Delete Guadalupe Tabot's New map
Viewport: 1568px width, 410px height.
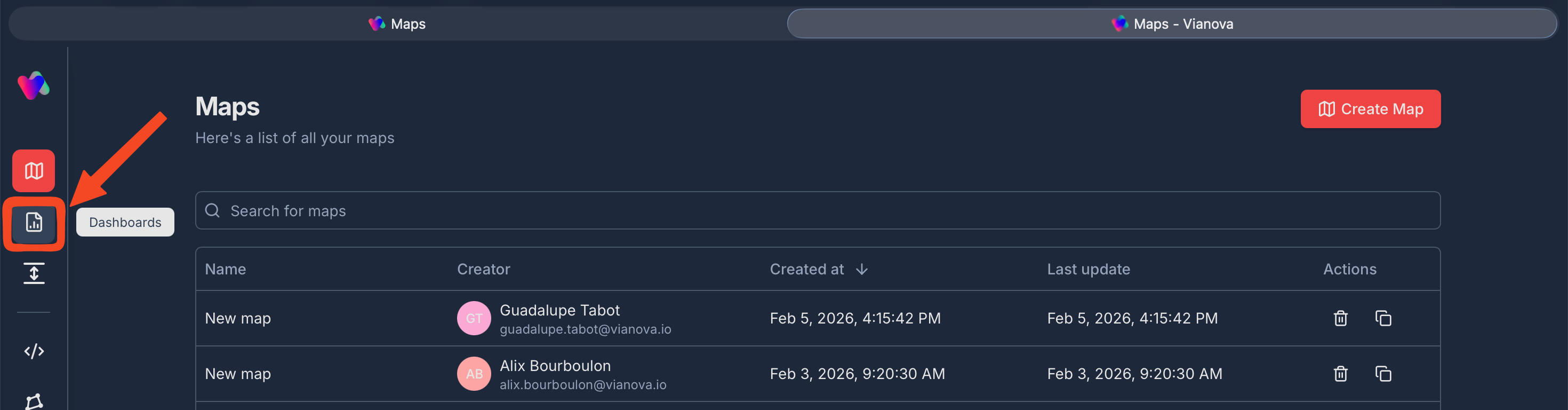coord(1340,319)
